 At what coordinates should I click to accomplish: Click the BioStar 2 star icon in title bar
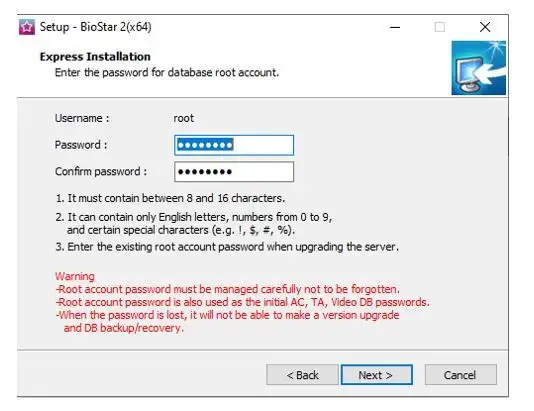pos(27,27)
